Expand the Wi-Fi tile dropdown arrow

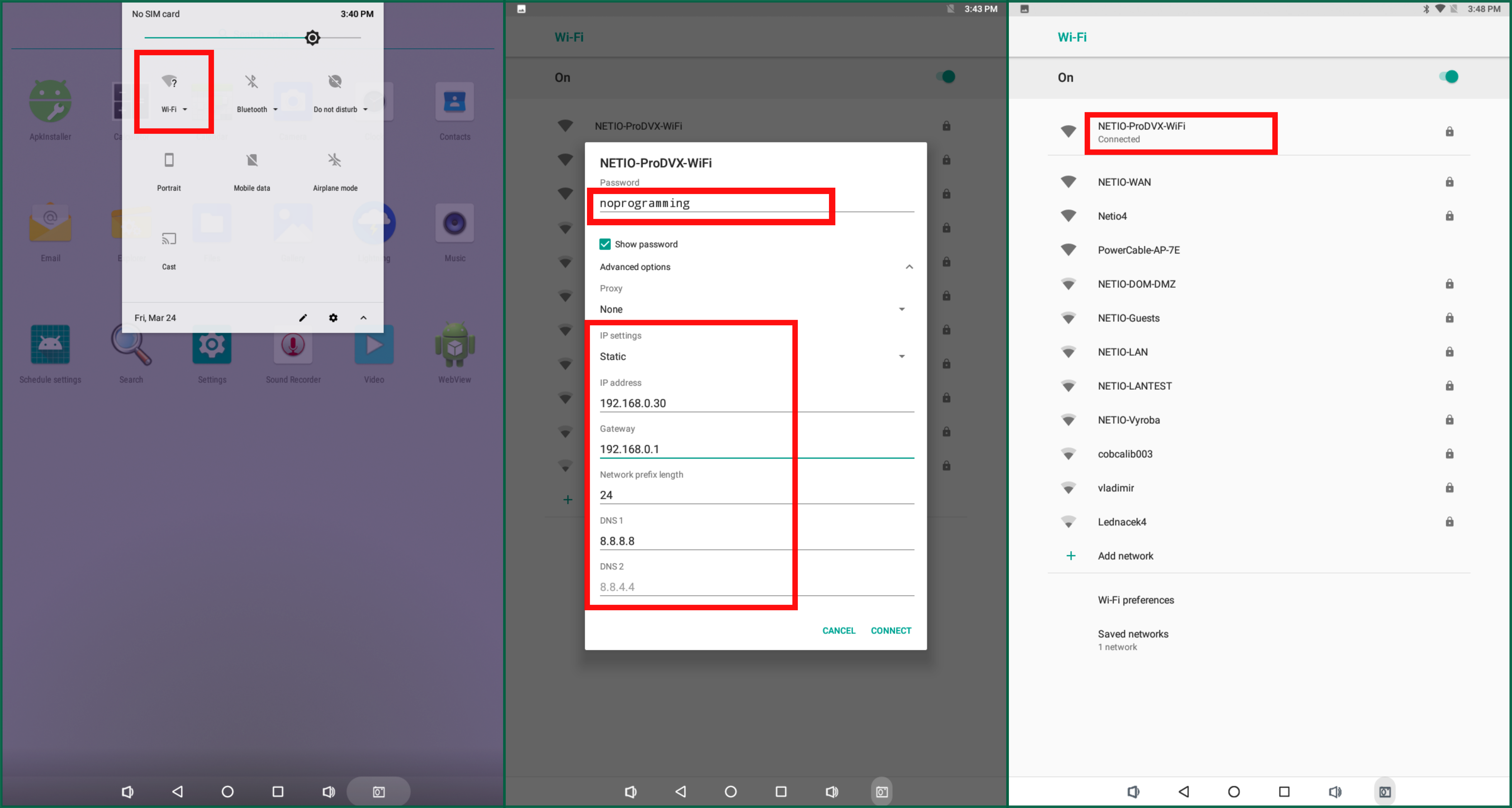coord(185,109)
